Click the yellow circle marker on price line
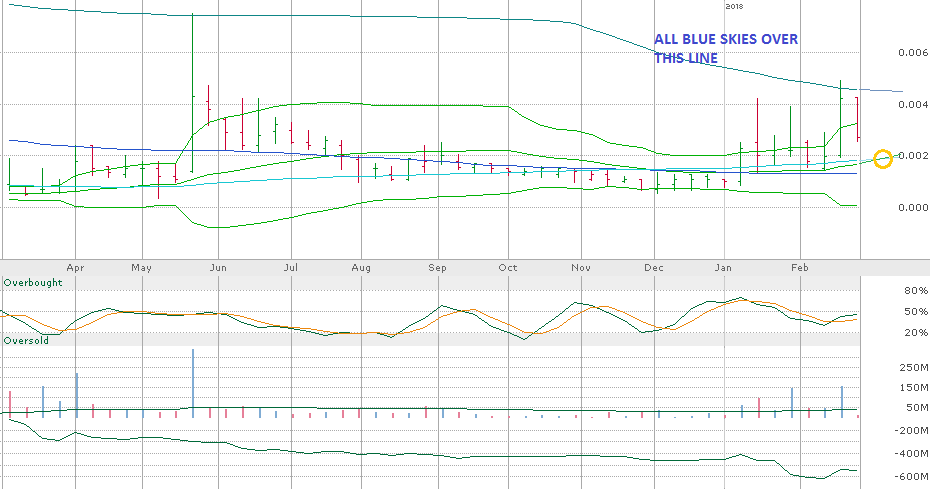This screenshot has height=489, width=930. (883, 158)
